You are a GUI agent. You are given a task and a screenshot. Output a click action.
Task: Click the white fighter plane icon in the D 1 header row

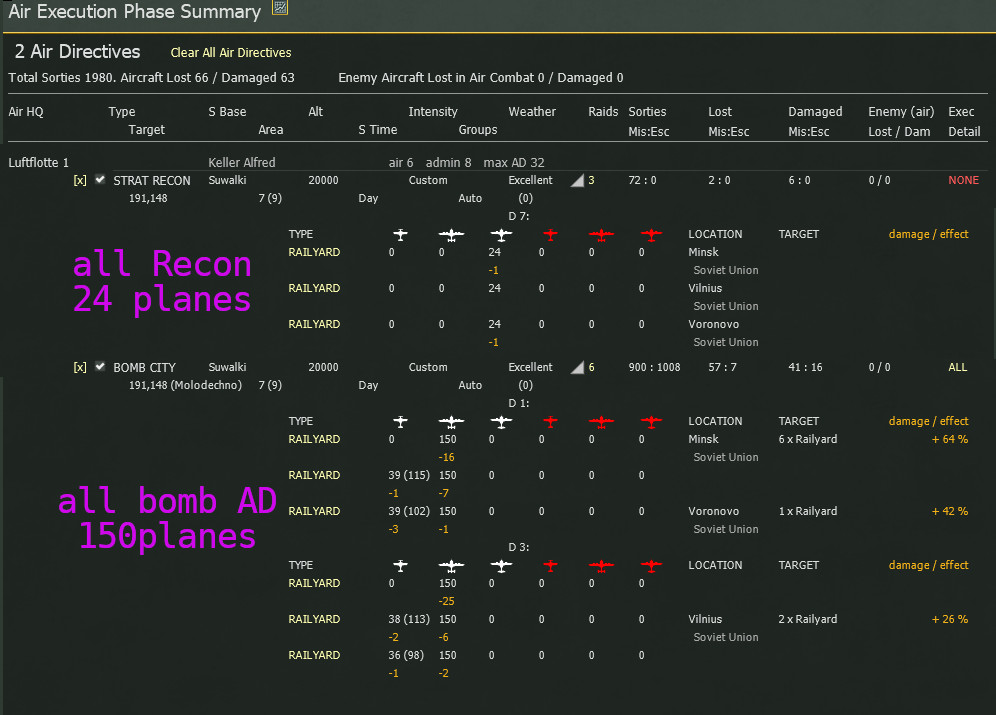pyautogui.click(x=400, y=422)
